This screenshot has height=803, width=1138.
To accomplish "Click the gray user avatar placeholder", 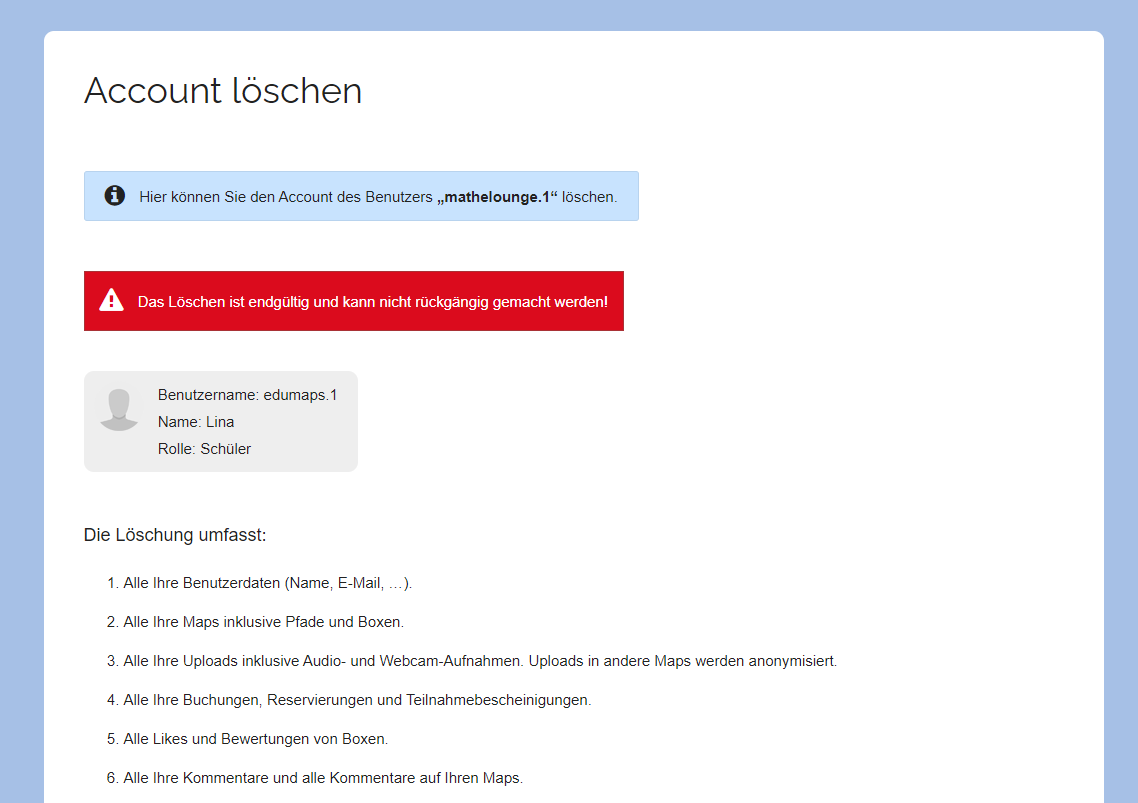I will pos(119,410).
